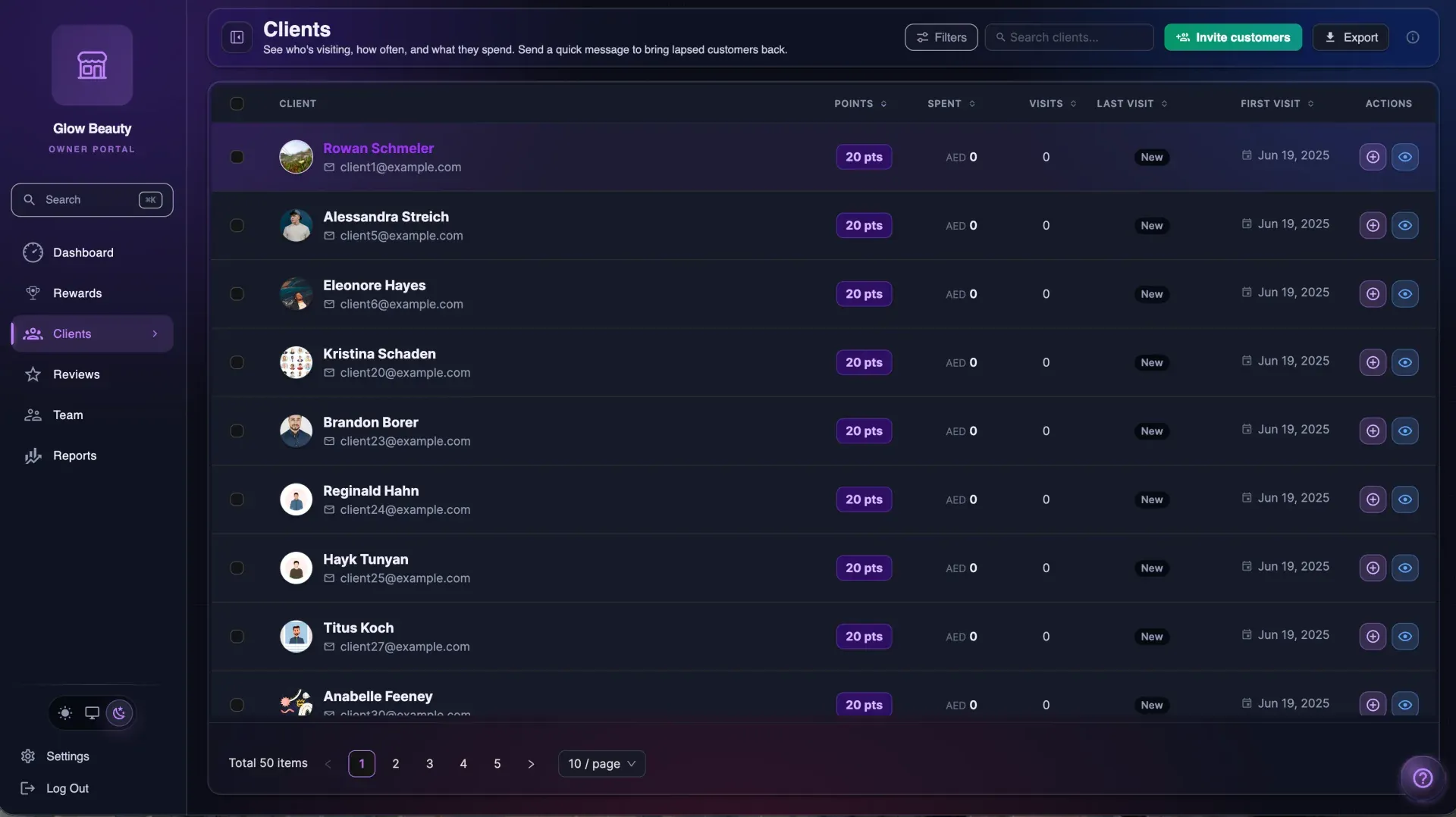Open the info icon beside Export
This screenshot has width=1456, height=817.
point(1412,37)
